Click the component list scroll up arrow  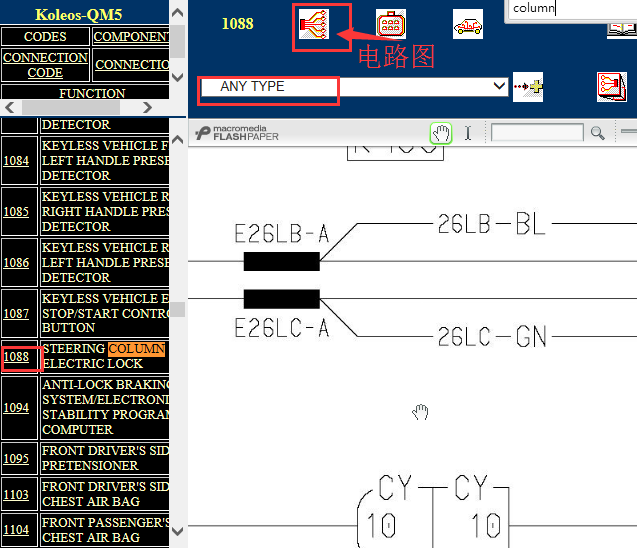coord(178,140)
